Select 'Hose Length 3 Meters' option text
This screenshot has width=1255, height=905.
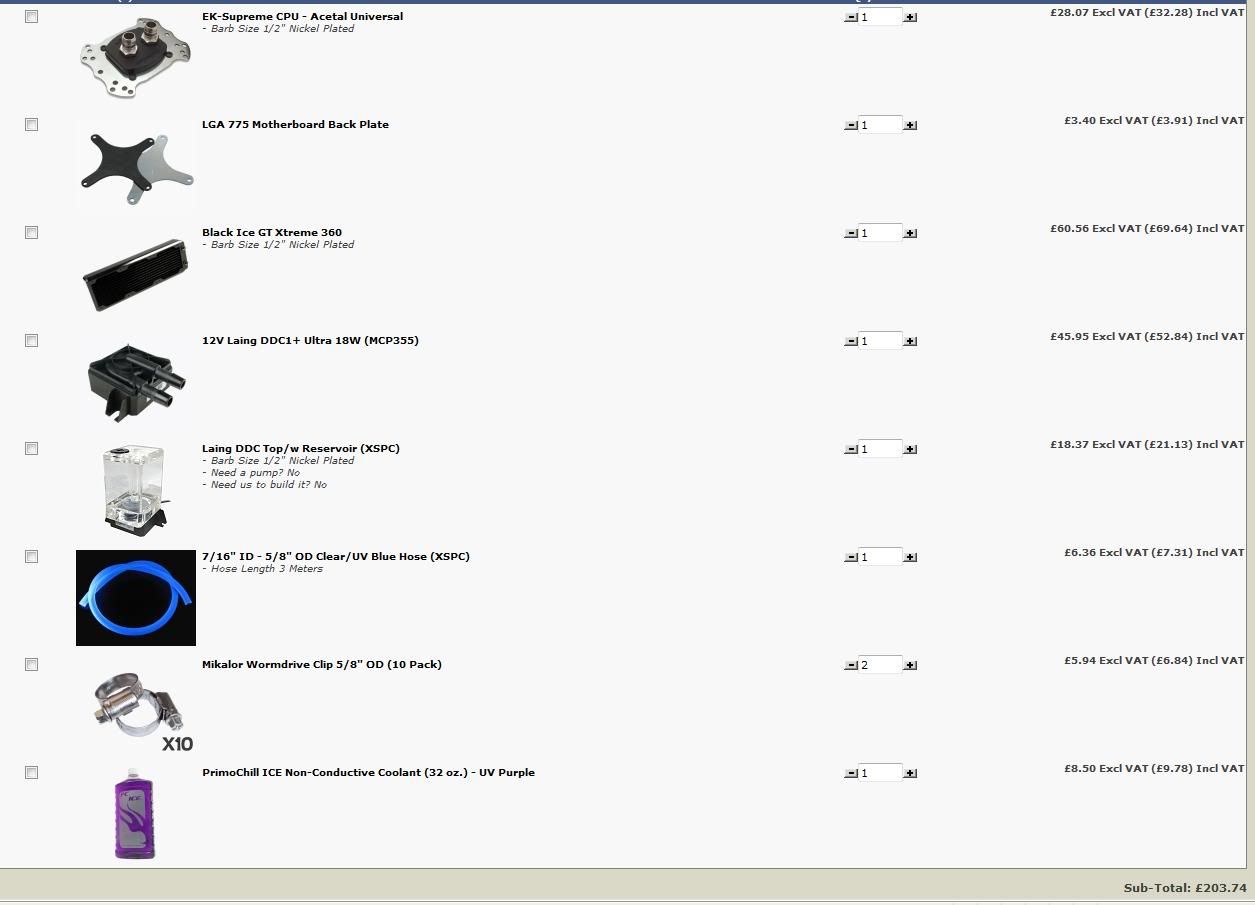[x=267, y=568]
